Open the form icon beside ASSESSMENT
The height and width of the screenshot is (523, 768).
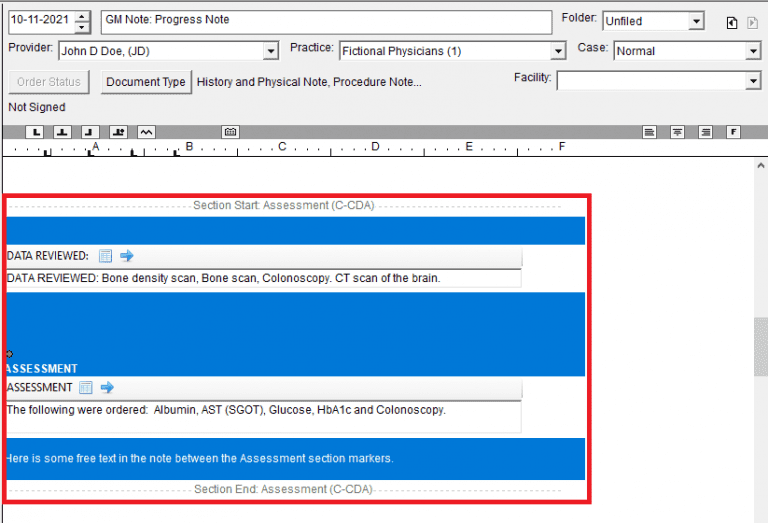86,388
